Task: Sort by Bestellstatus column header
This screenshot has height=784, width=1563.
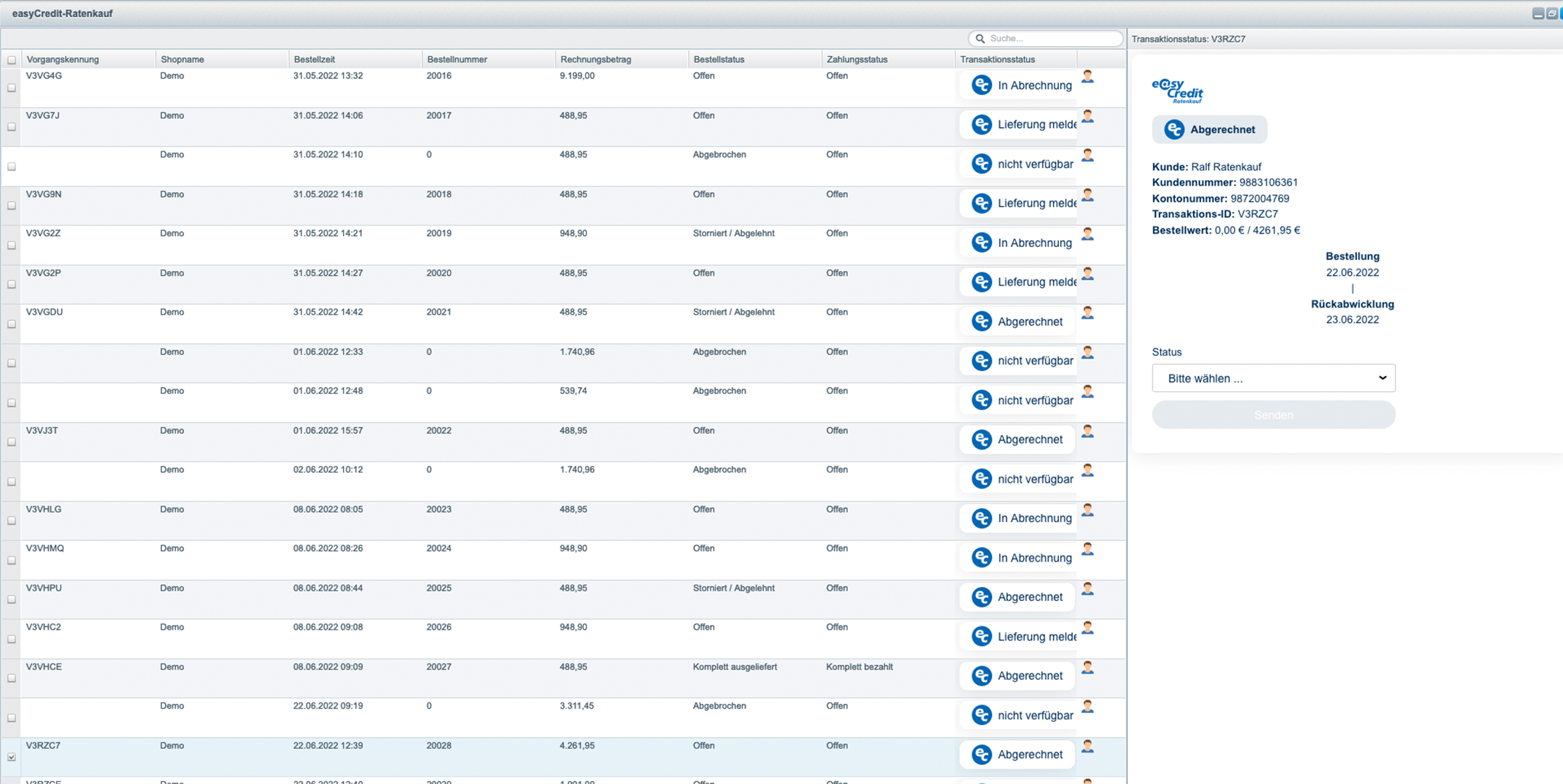Action: pyautogui.click(x=755, y=60)
